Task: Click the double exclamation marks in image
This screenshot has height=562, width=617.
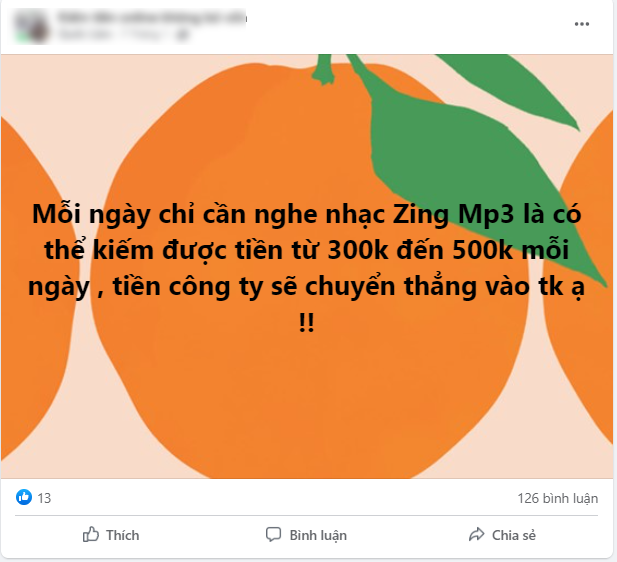Action: coord(307,322)
